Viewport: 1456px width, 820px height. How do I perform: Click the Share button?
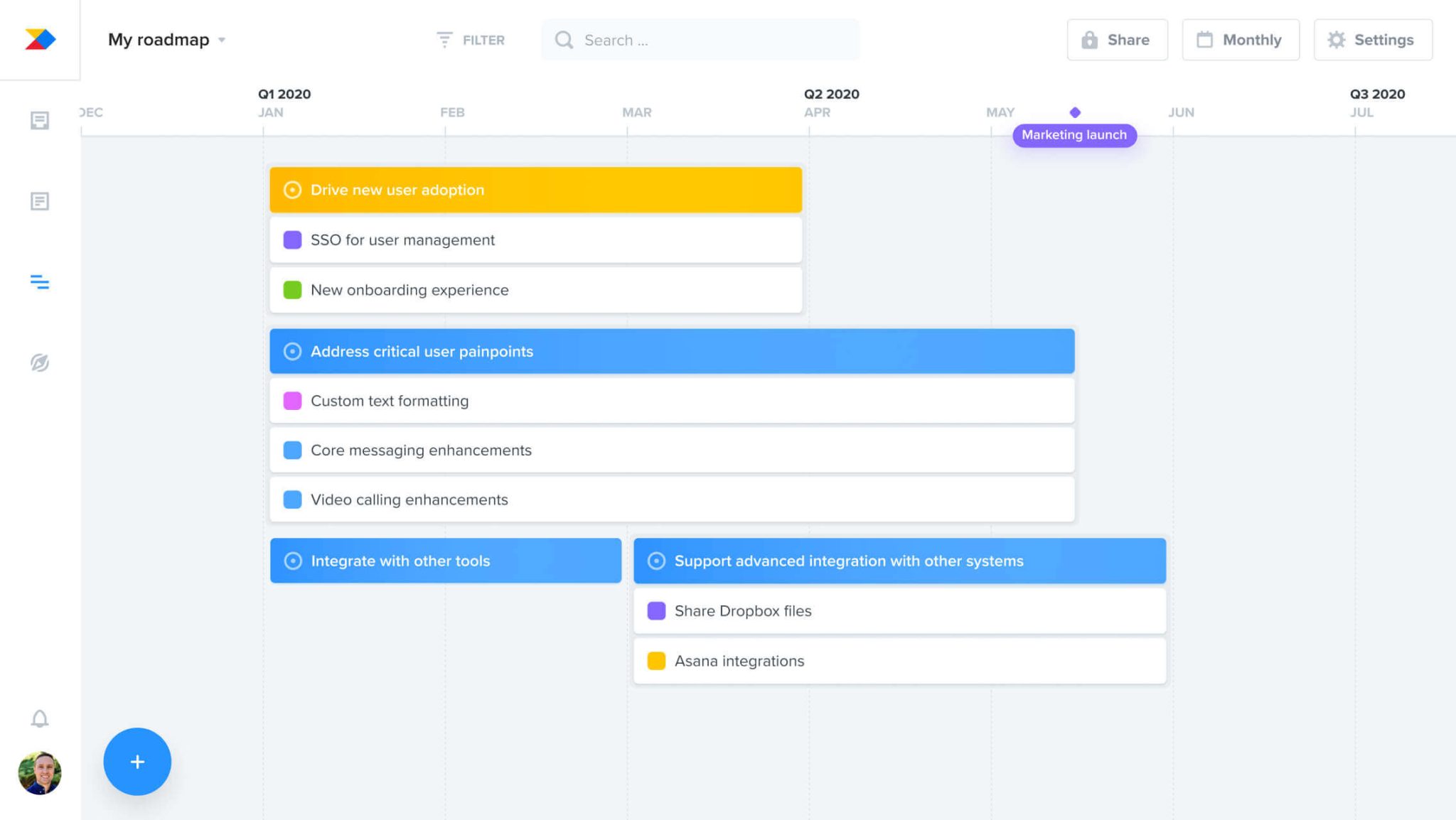[1117, 40]
